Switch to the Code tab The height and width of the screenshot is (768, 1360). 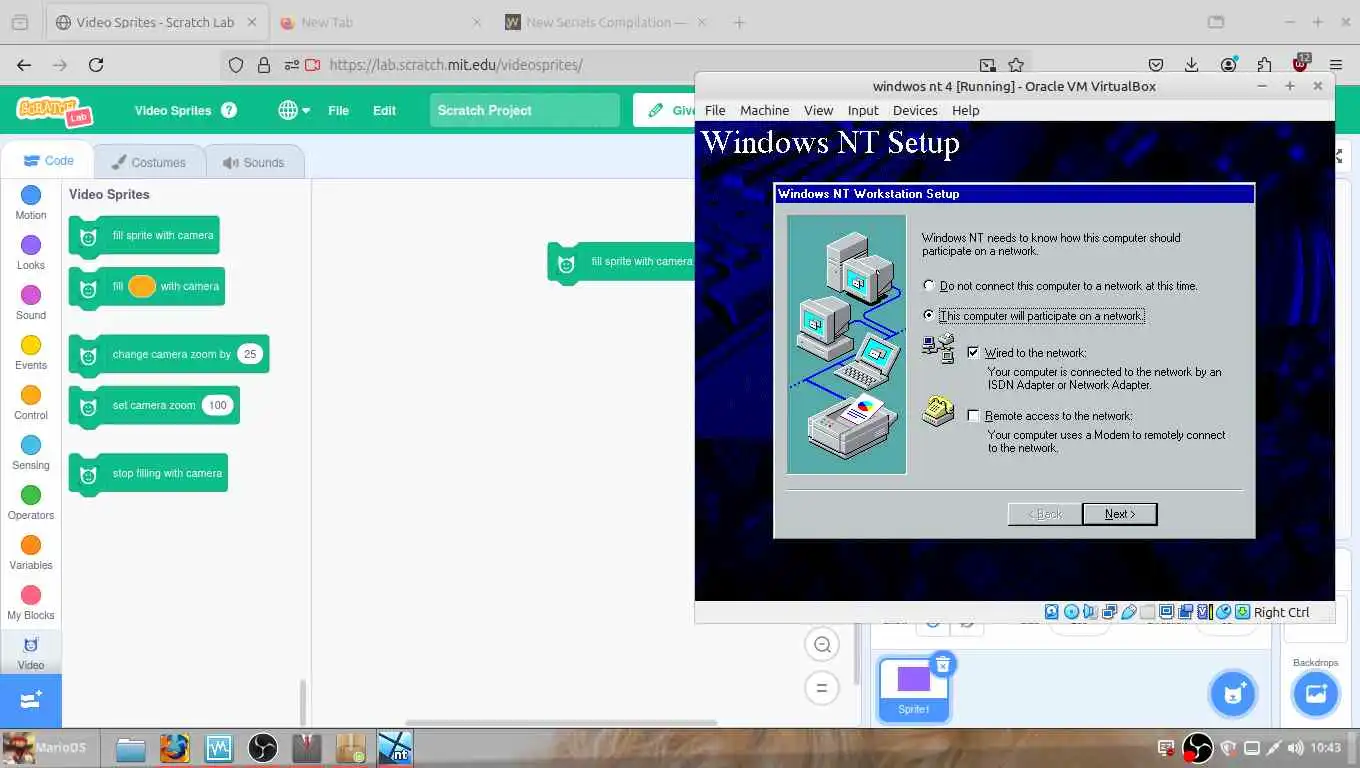pos(48,160)
